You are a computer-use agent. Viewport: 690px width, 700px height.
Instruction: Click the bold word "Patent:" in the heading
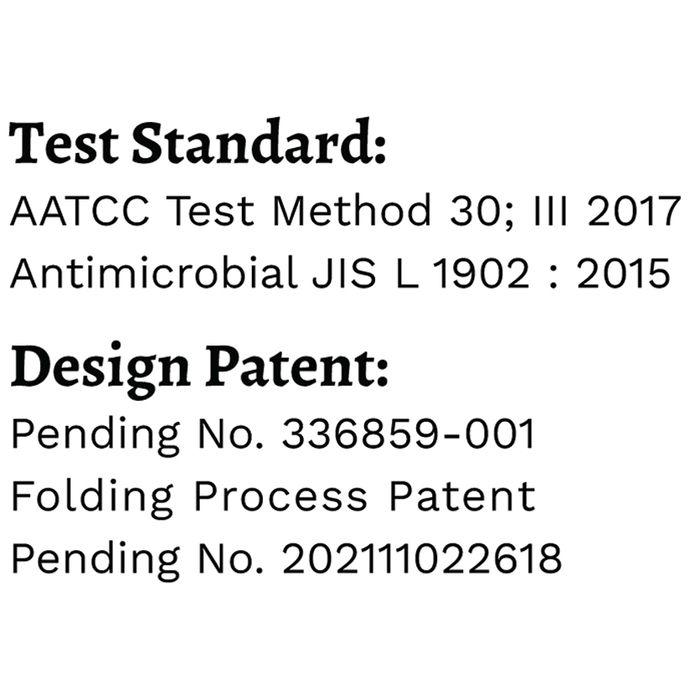298,368
